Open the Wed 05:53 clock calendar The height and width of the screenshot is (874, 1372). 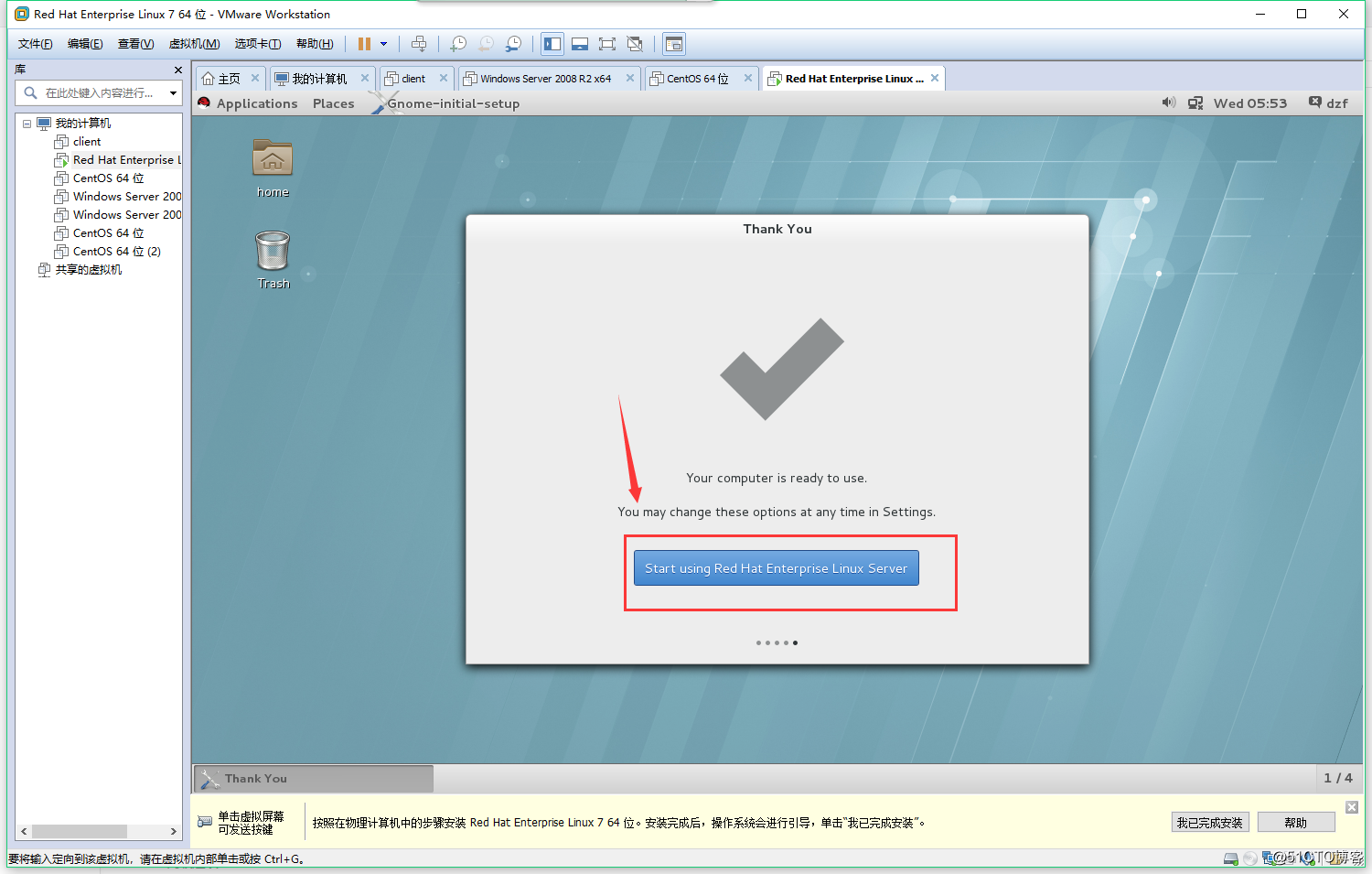click(x=1249, y=103)
